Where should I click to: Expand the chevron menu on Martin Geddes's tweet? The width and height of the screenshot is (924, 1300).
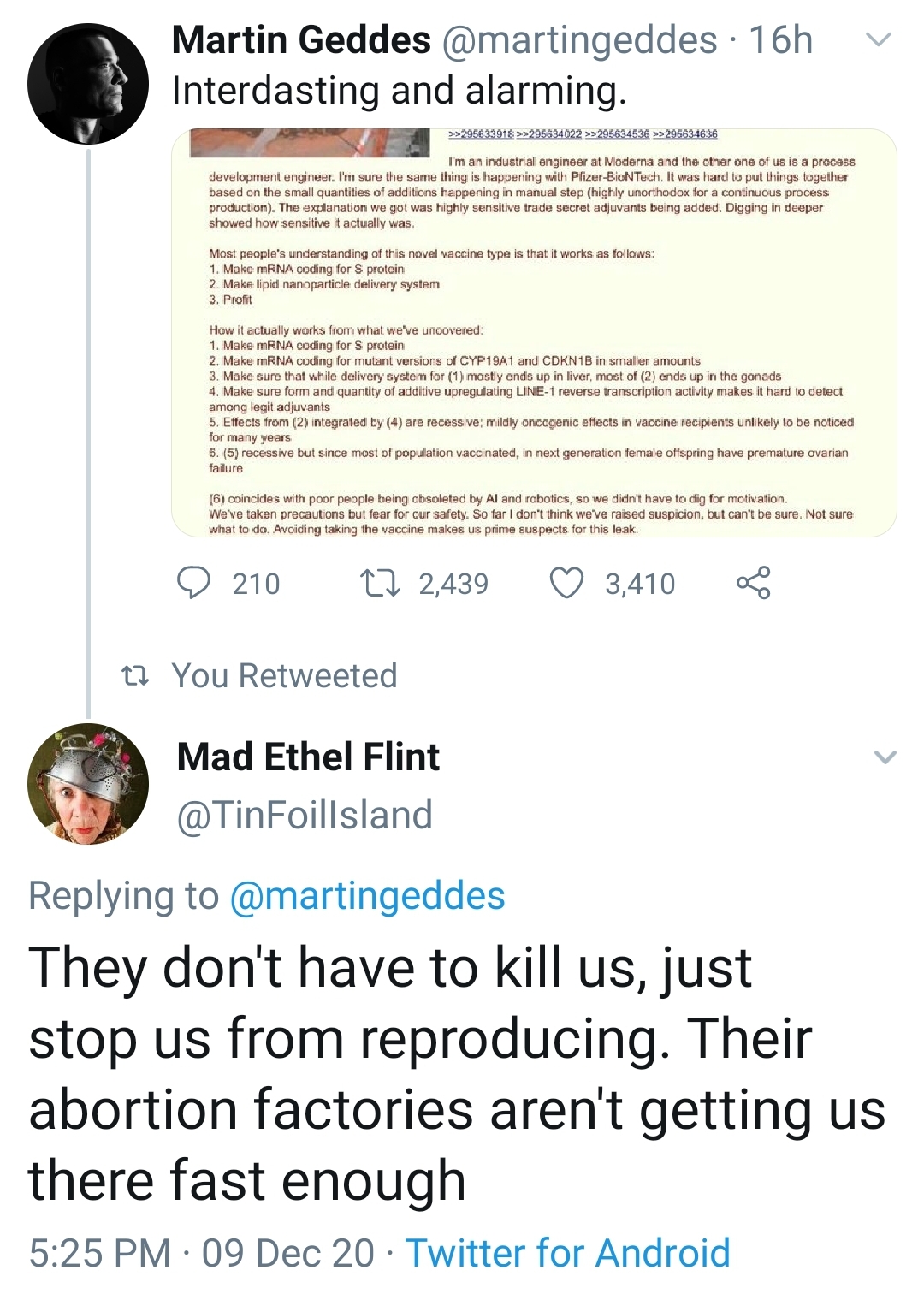[x=879, y=40]
